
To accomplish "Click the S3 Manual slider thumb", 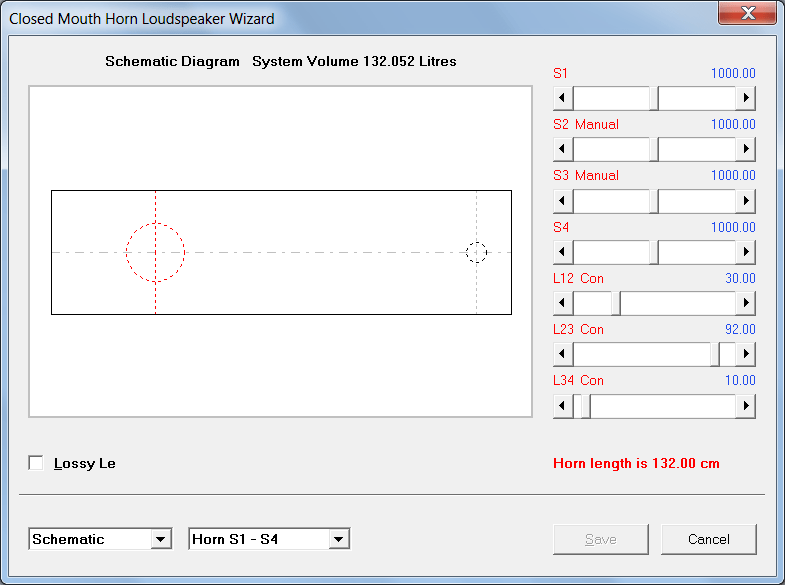I will [x=654, y=200].
